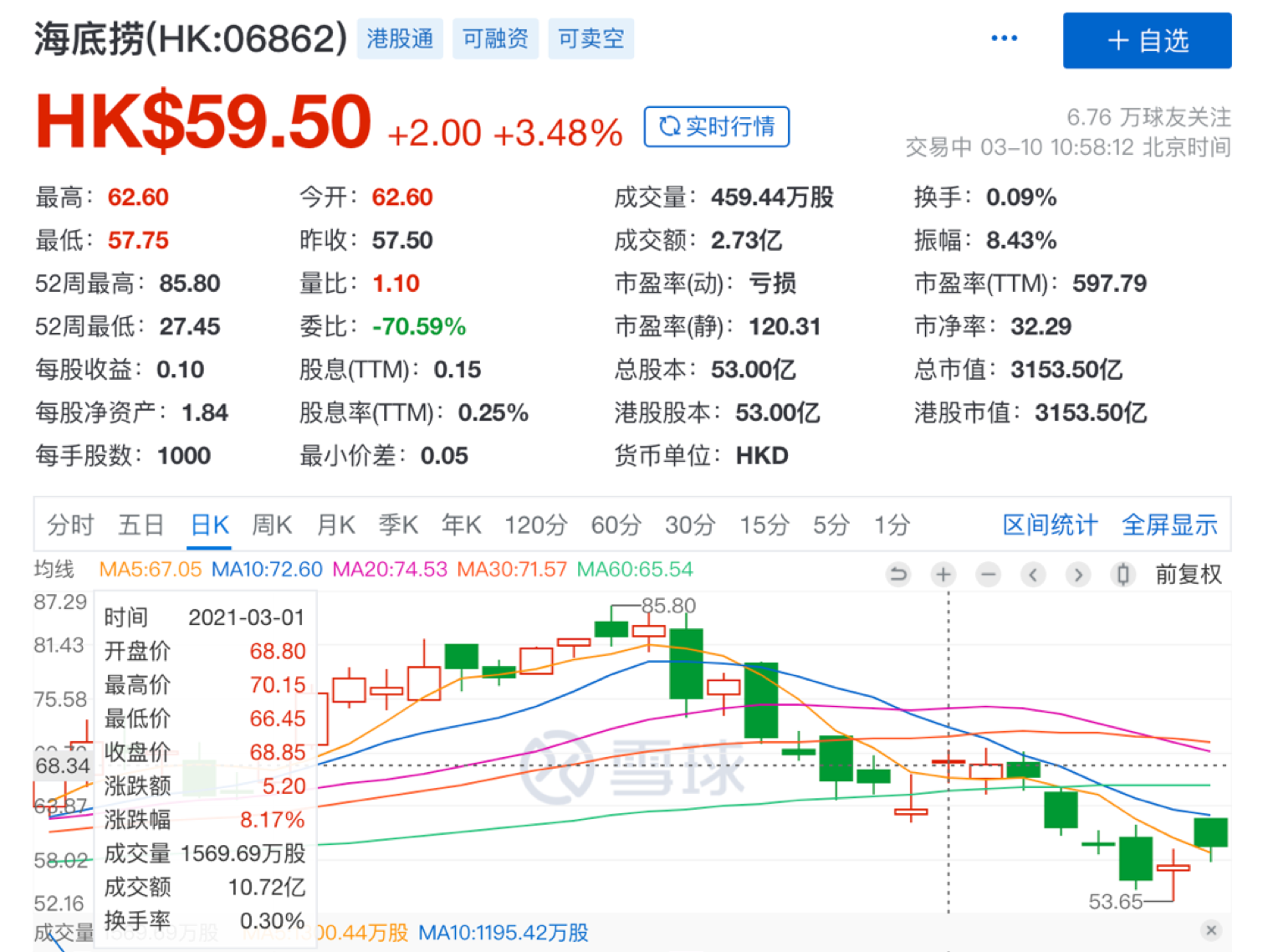Switch to the 1分 interval tab
This screenshot has height=952, width=1268.
pos(892,525)
